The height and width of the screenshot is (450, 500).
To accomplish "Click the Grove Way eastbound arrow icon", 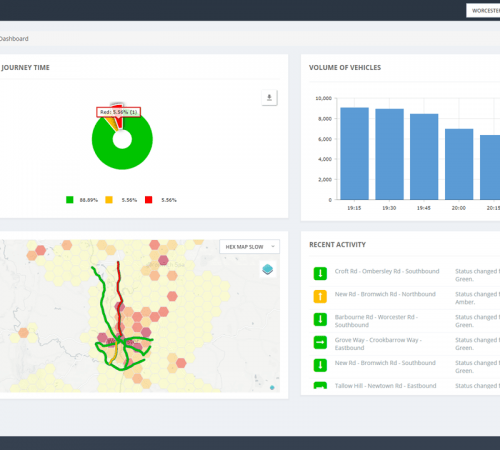I will 320,342.
